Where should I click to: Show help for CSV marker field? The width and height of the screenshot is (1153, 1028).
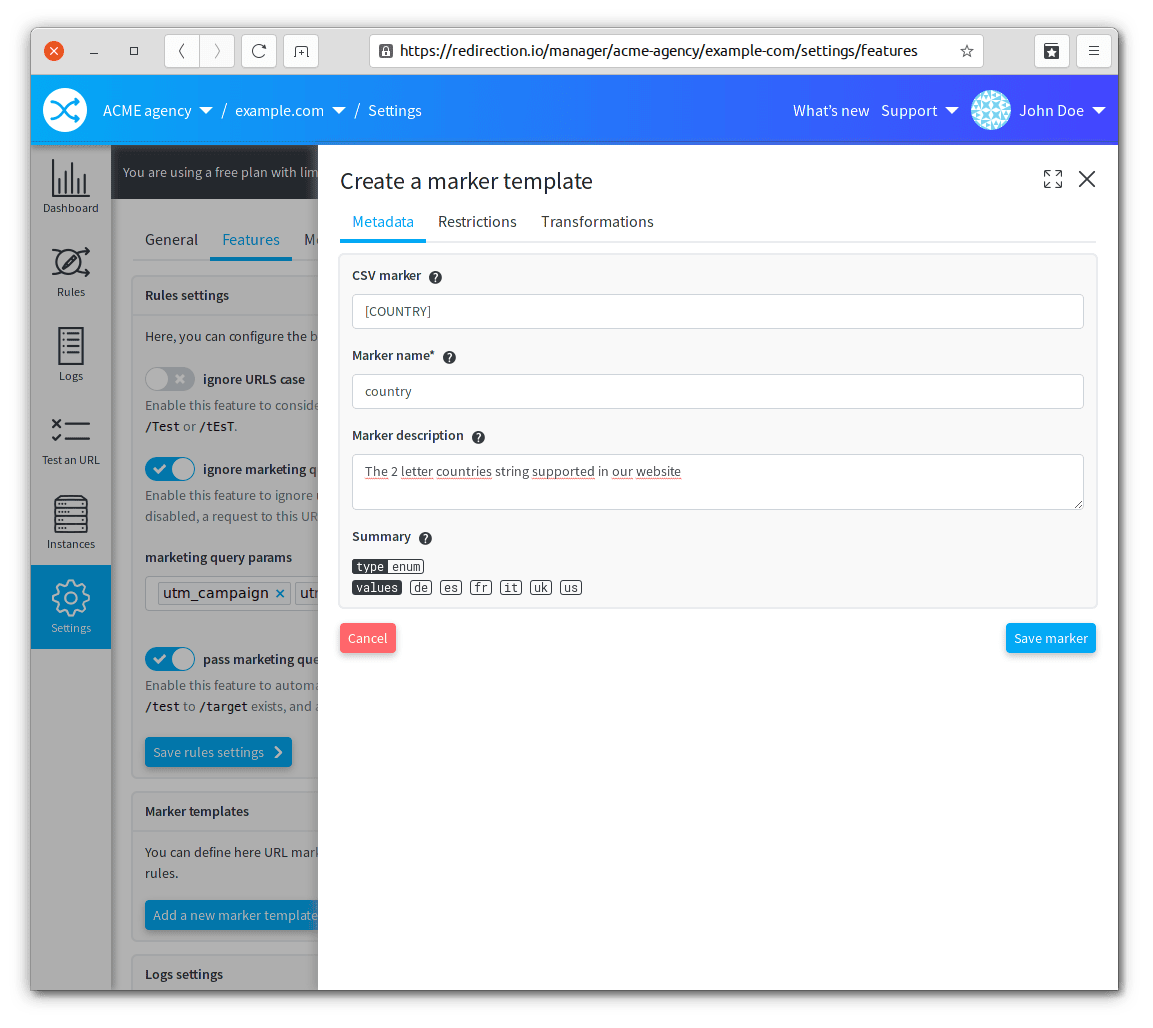(x=435, y=277)
